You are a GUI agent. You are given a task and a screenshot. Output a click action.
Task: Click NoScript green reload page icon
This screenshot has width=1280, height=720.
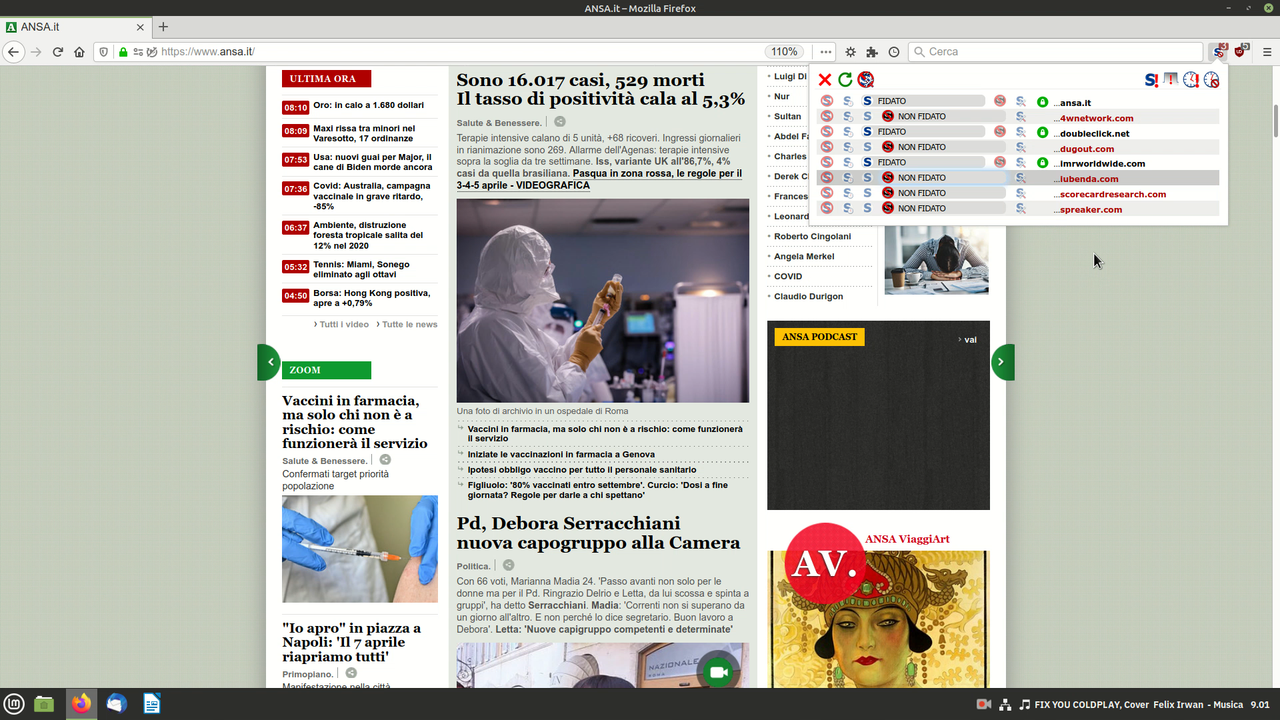pos(845,80)
